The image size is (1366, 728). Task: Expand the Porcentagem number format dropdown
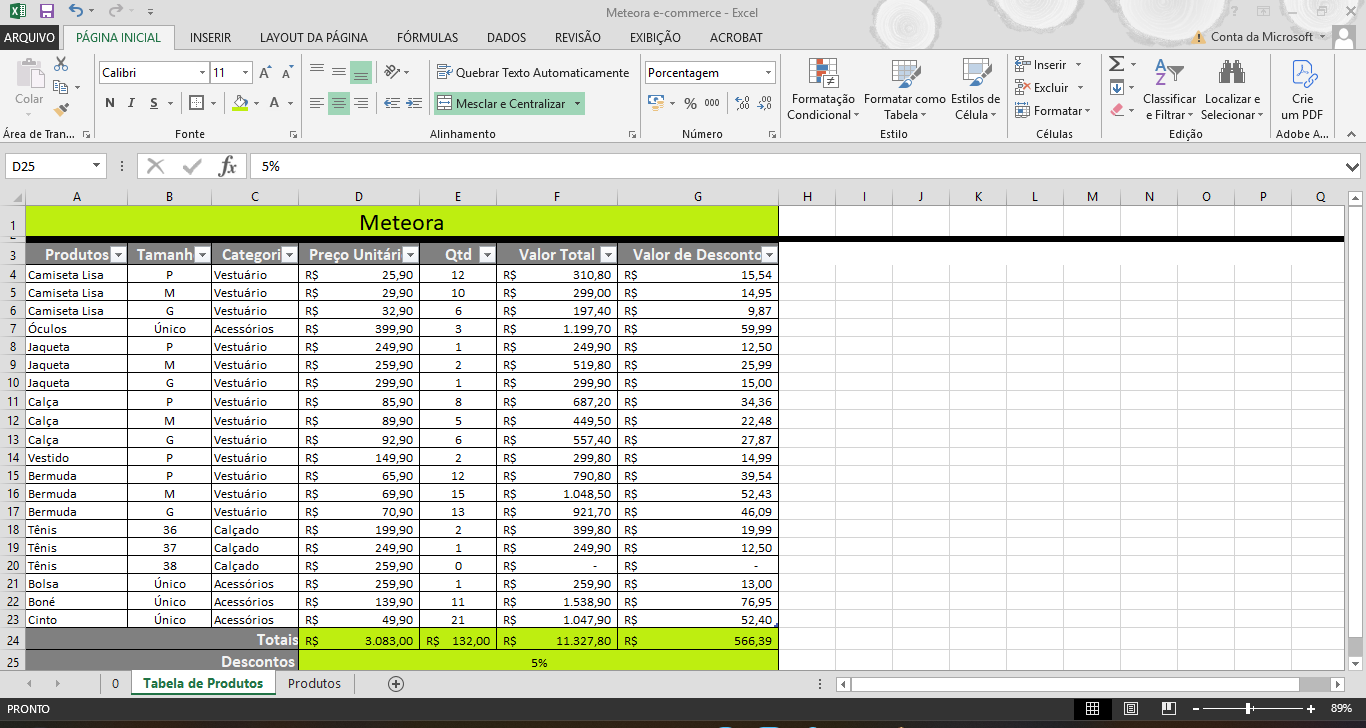tap(768, 73)
